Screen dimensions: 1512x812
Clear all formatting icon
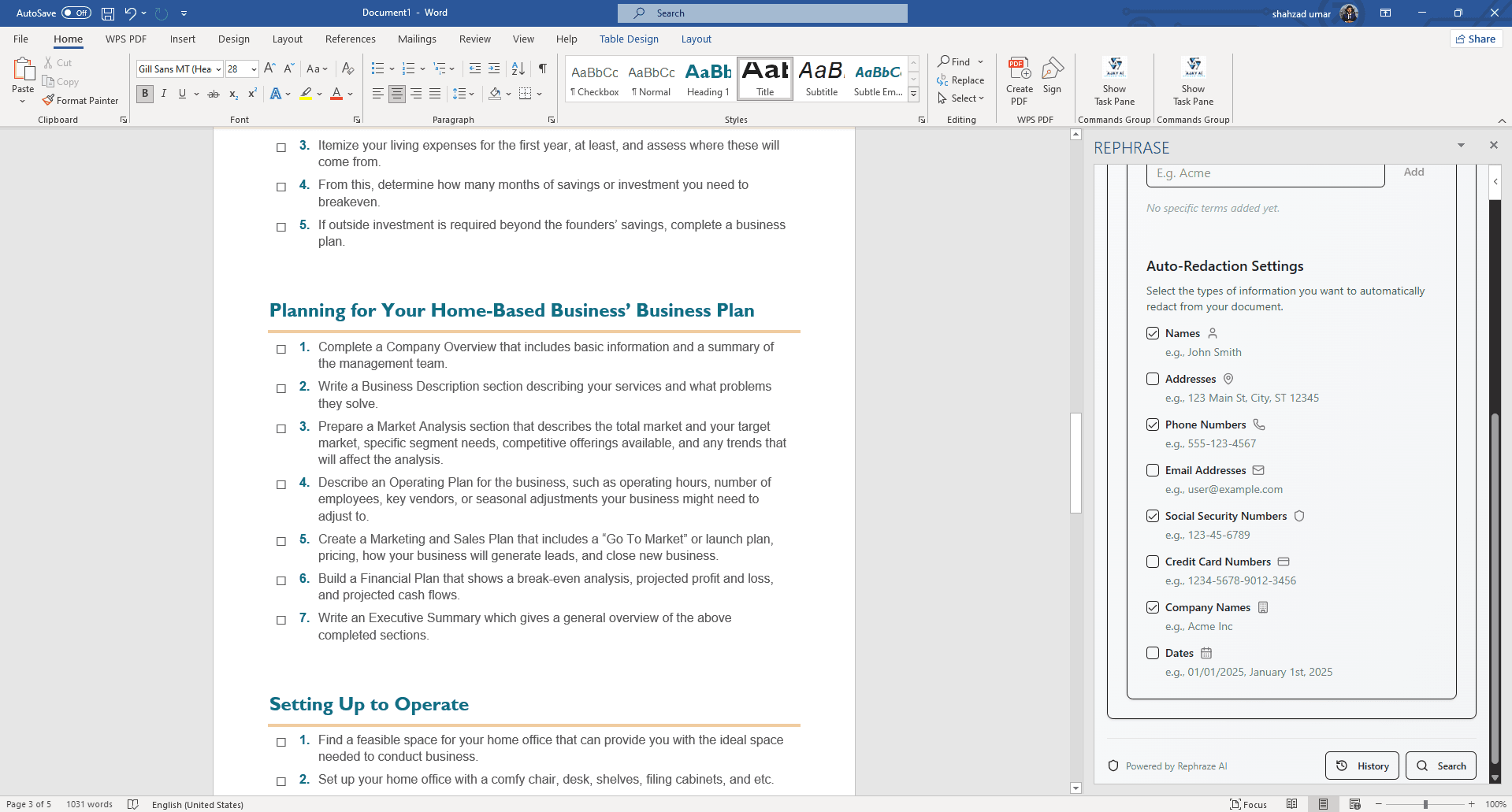point(347,69)
